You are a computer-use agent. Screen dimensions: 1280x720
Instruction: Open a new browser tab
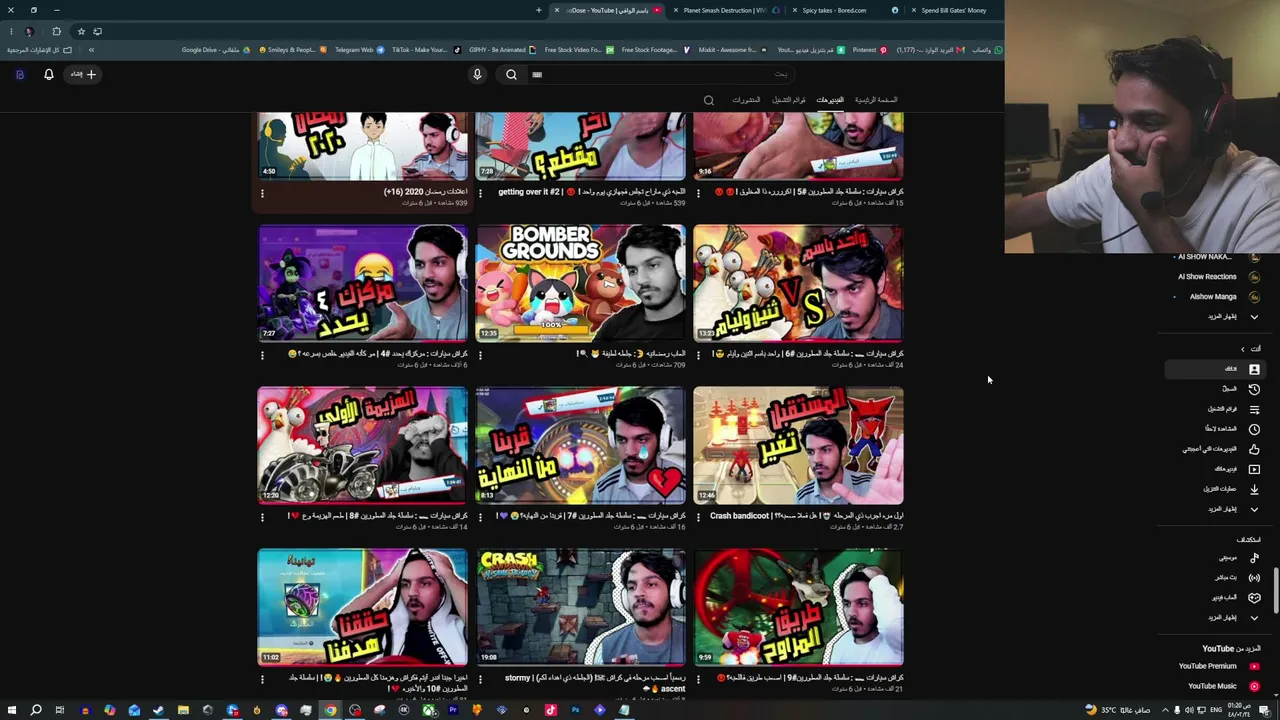tap(538, 10)
